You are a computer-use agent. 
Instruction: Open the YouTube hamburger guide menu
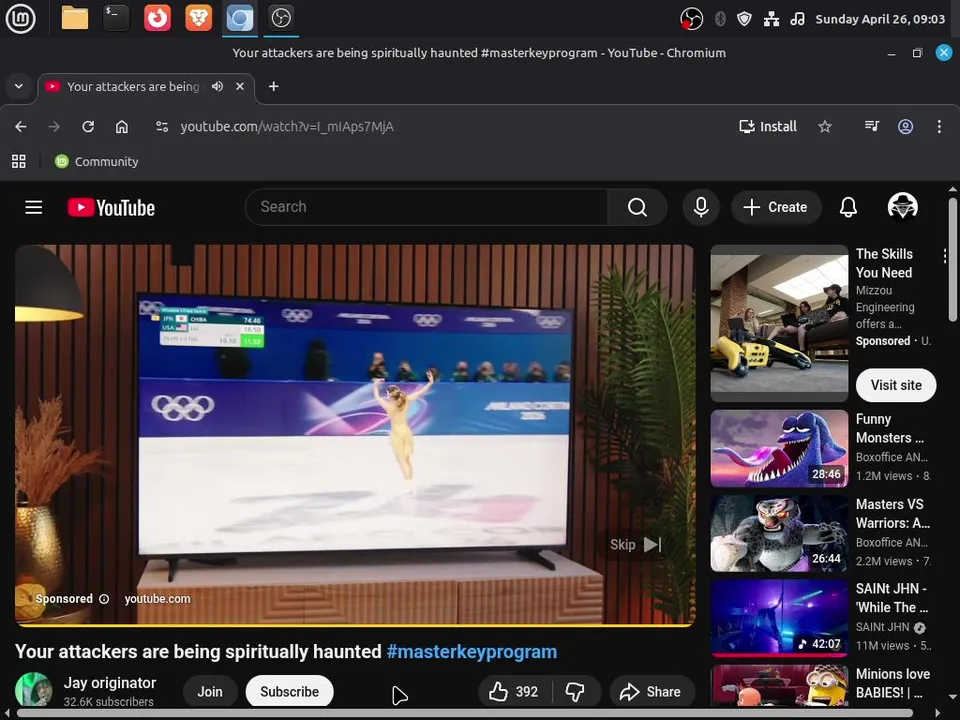coord(34,208)
